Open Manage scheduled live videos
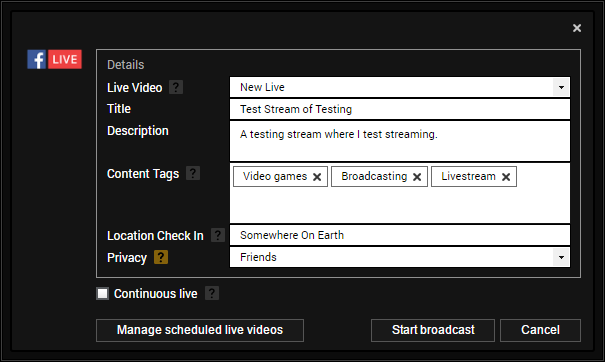The width and height of the screenshot is (605, 362). pos(200,330)
